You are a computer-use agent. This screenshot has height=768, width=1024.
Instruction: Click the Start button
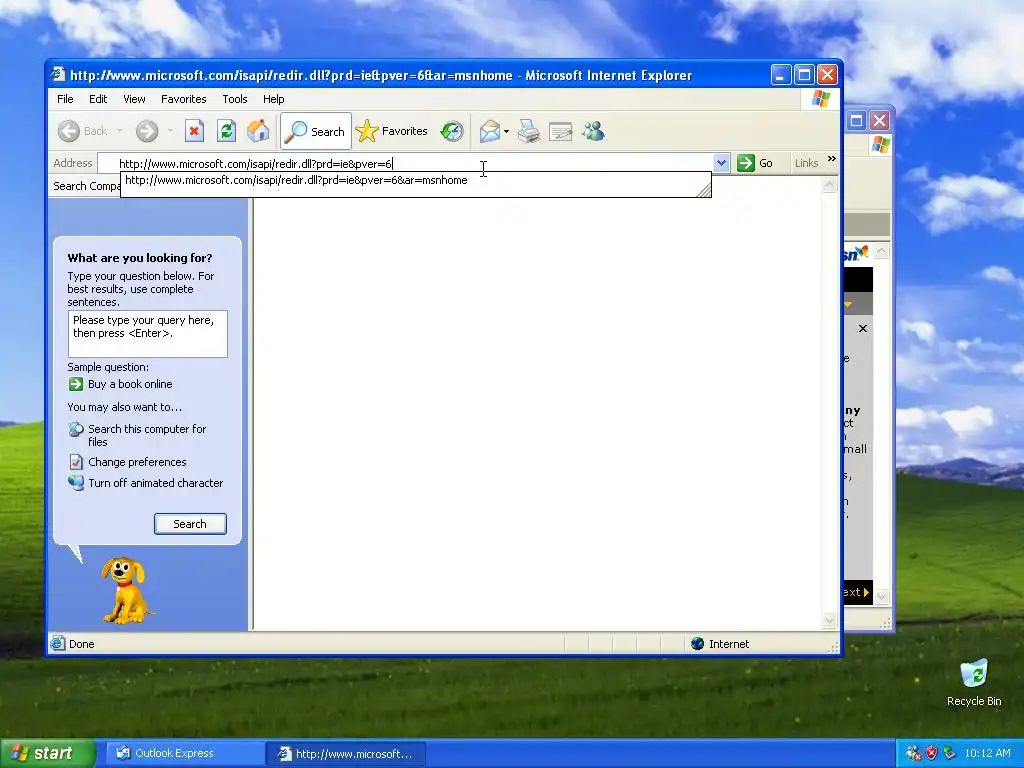(47, 754)
